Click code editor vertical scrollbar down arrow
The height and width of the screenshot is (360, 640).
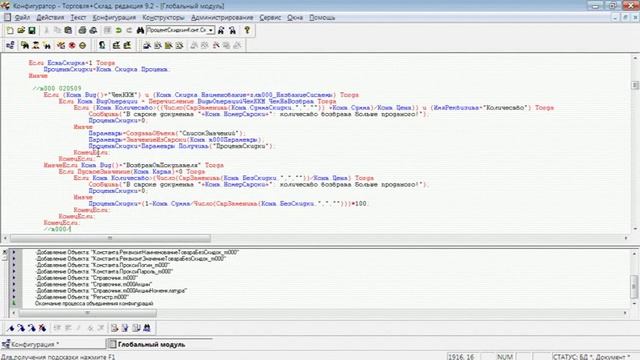point(635,229)
